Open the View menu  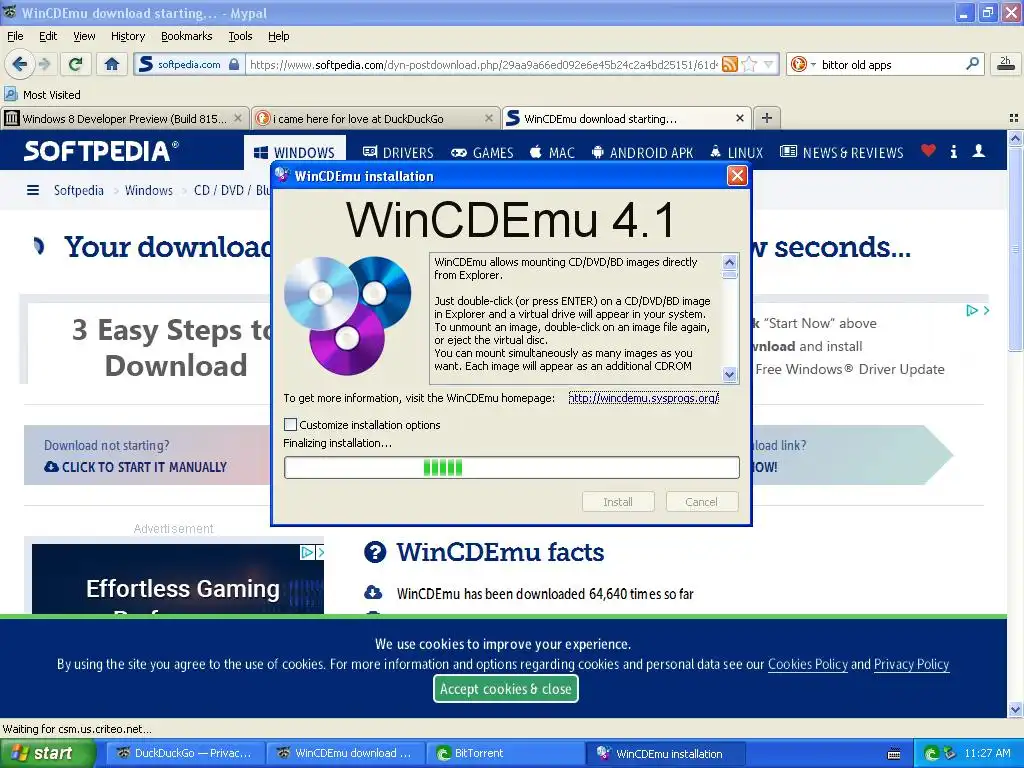pos(84,36)
